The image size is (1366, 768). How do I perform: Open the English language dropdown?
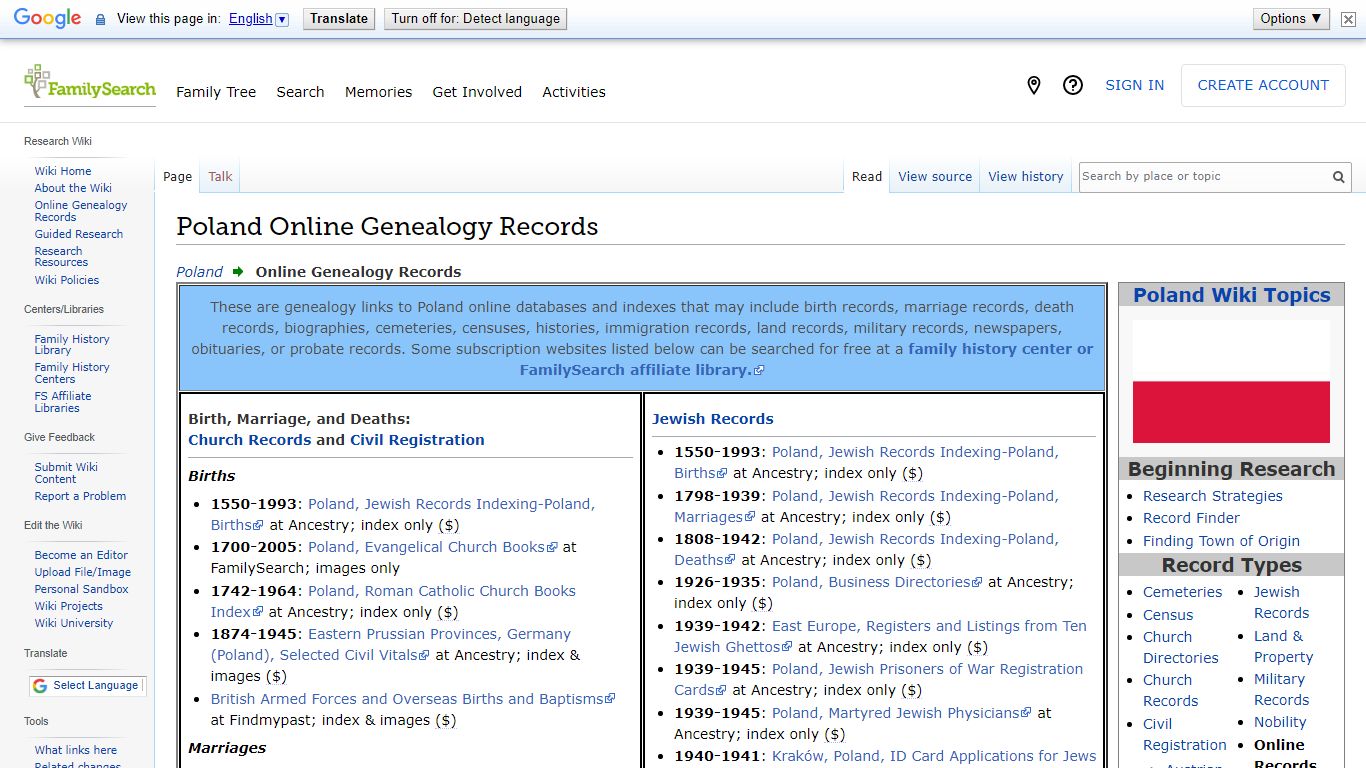pos(258,19)
